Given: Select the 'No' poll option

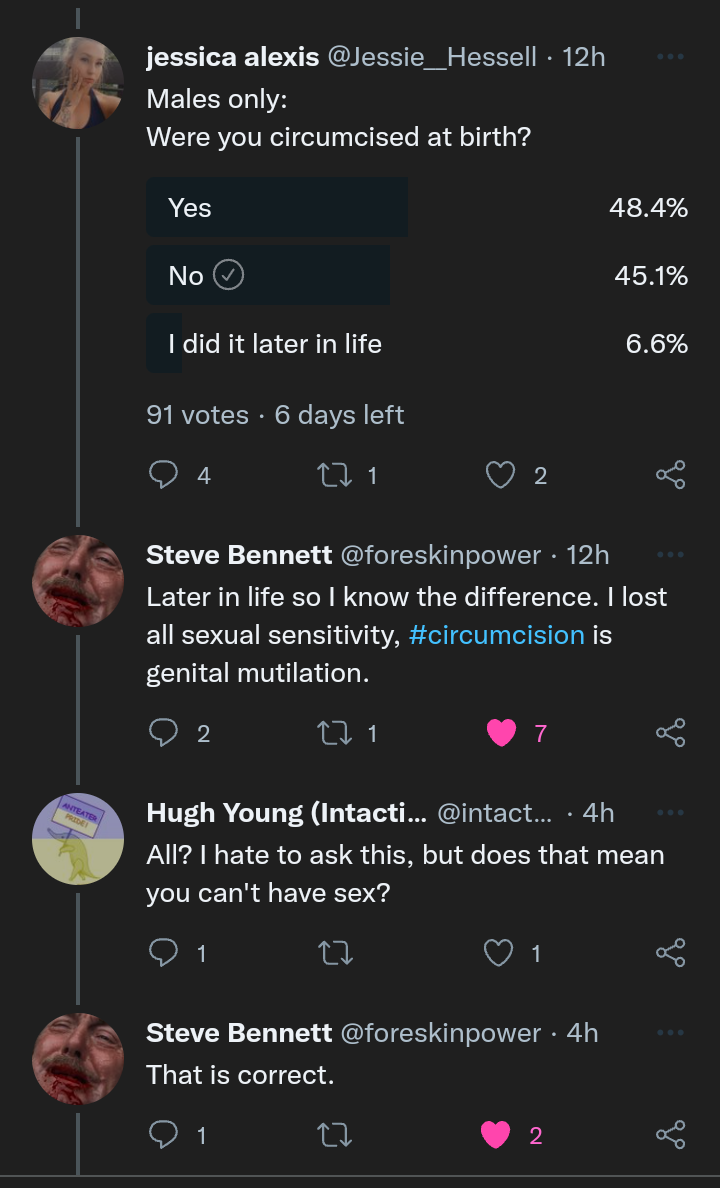Looking at the screenshot, I should pos(268,275).
